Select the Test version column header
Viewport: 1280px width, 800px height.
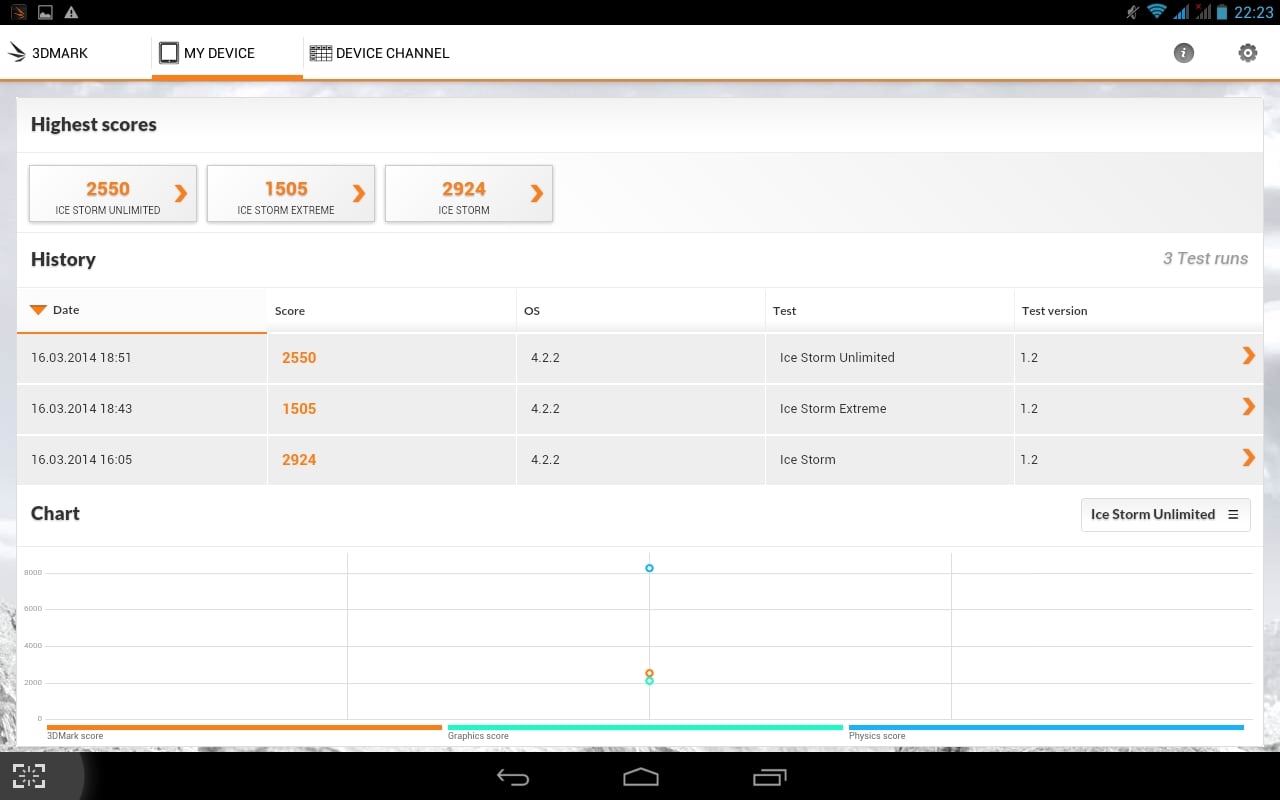1138,311
